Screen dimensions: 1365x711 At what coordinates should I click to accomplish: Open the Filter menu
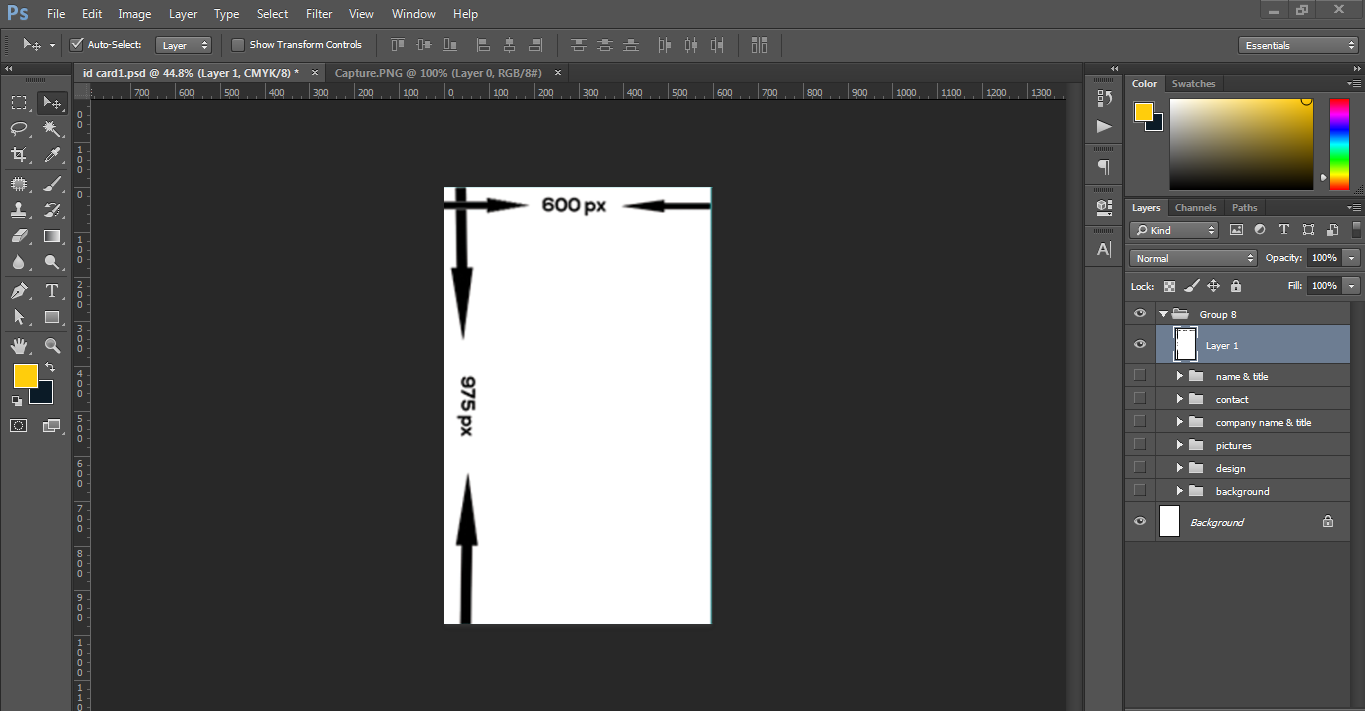319,14
